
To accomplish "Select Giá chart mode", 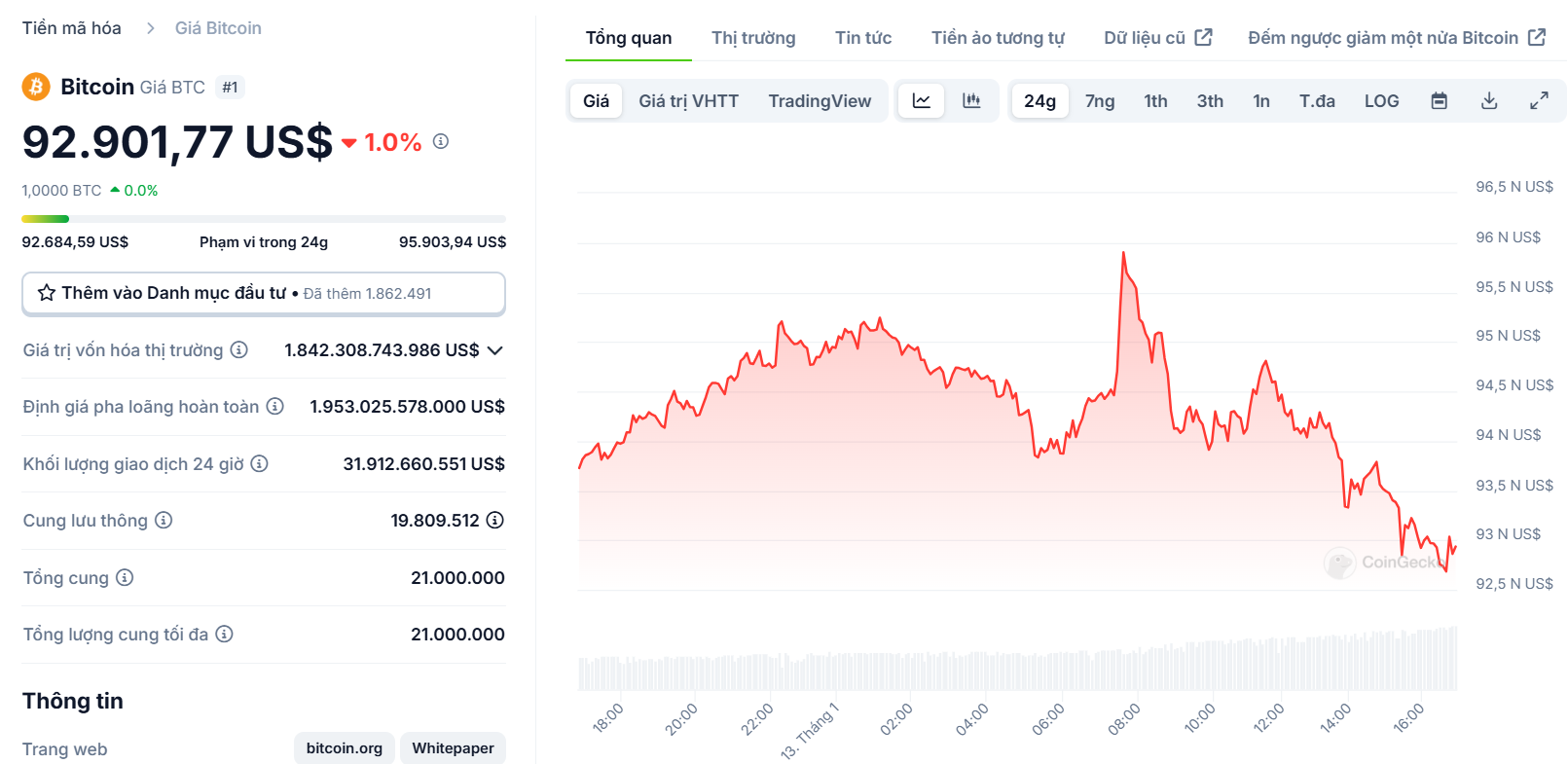I will 596,101.
